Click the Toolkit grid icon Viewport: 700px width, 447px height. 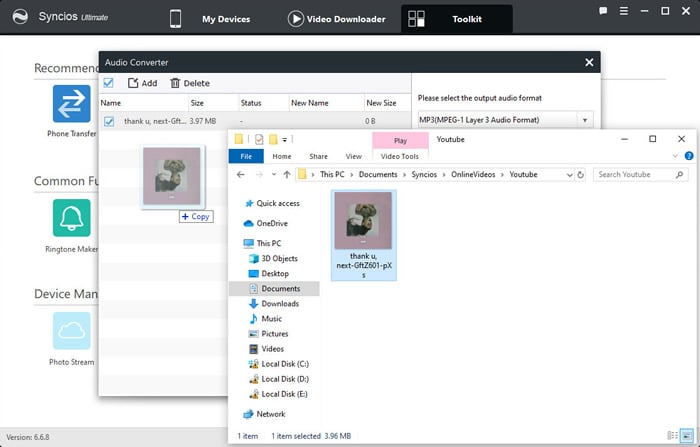click(416, 19)
